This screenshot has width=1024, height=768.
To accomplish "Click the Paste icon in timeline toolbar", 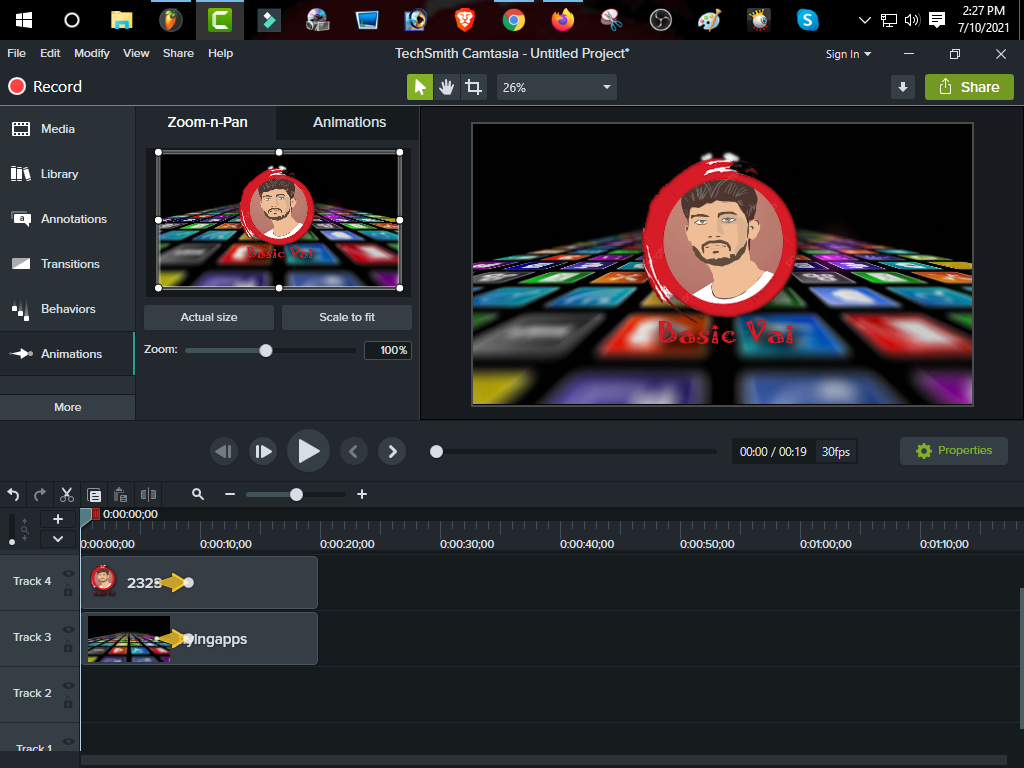I will [120, 495].
